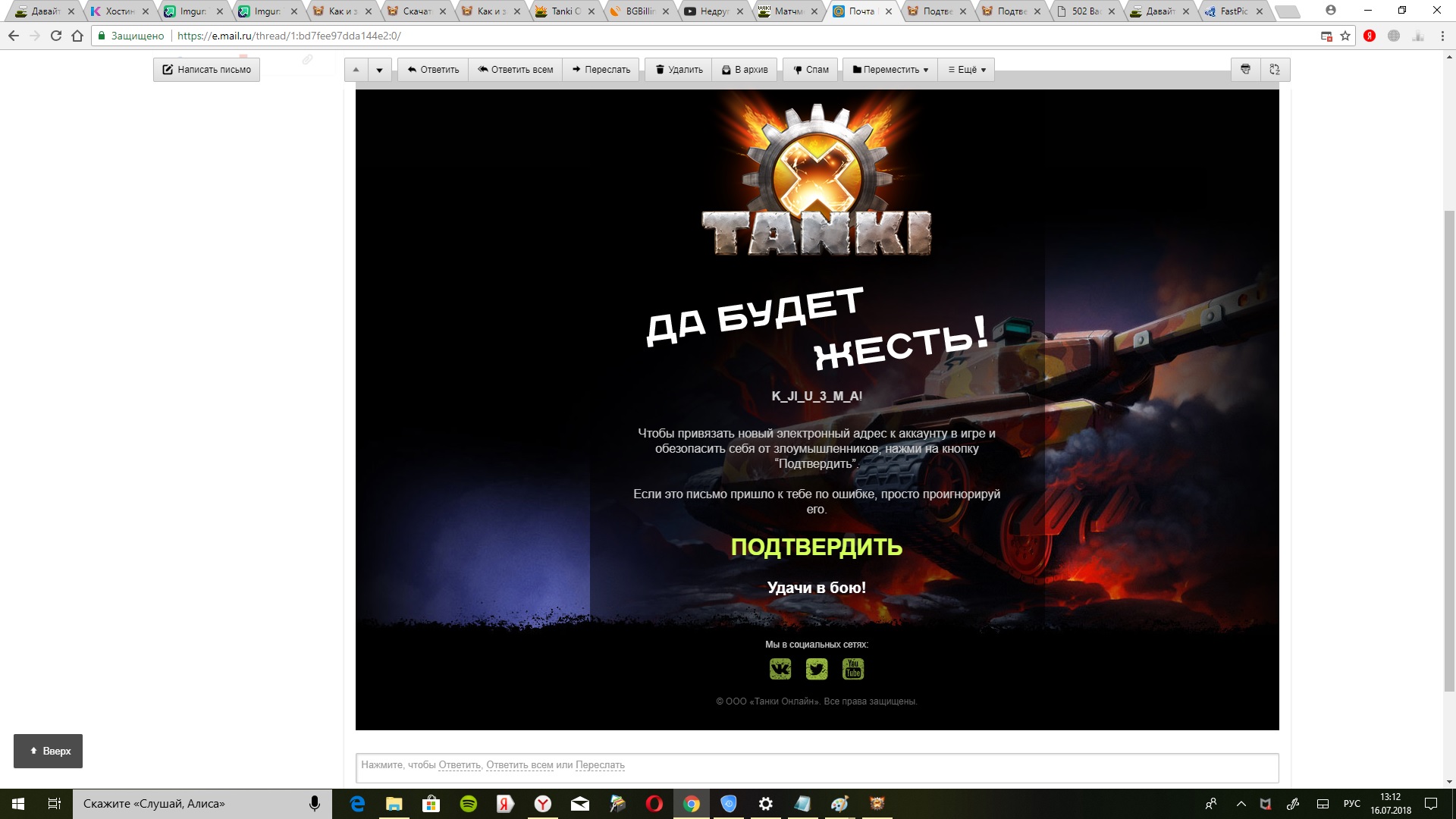Open the Twitter icon in the email footer

(x=817, y=669)
